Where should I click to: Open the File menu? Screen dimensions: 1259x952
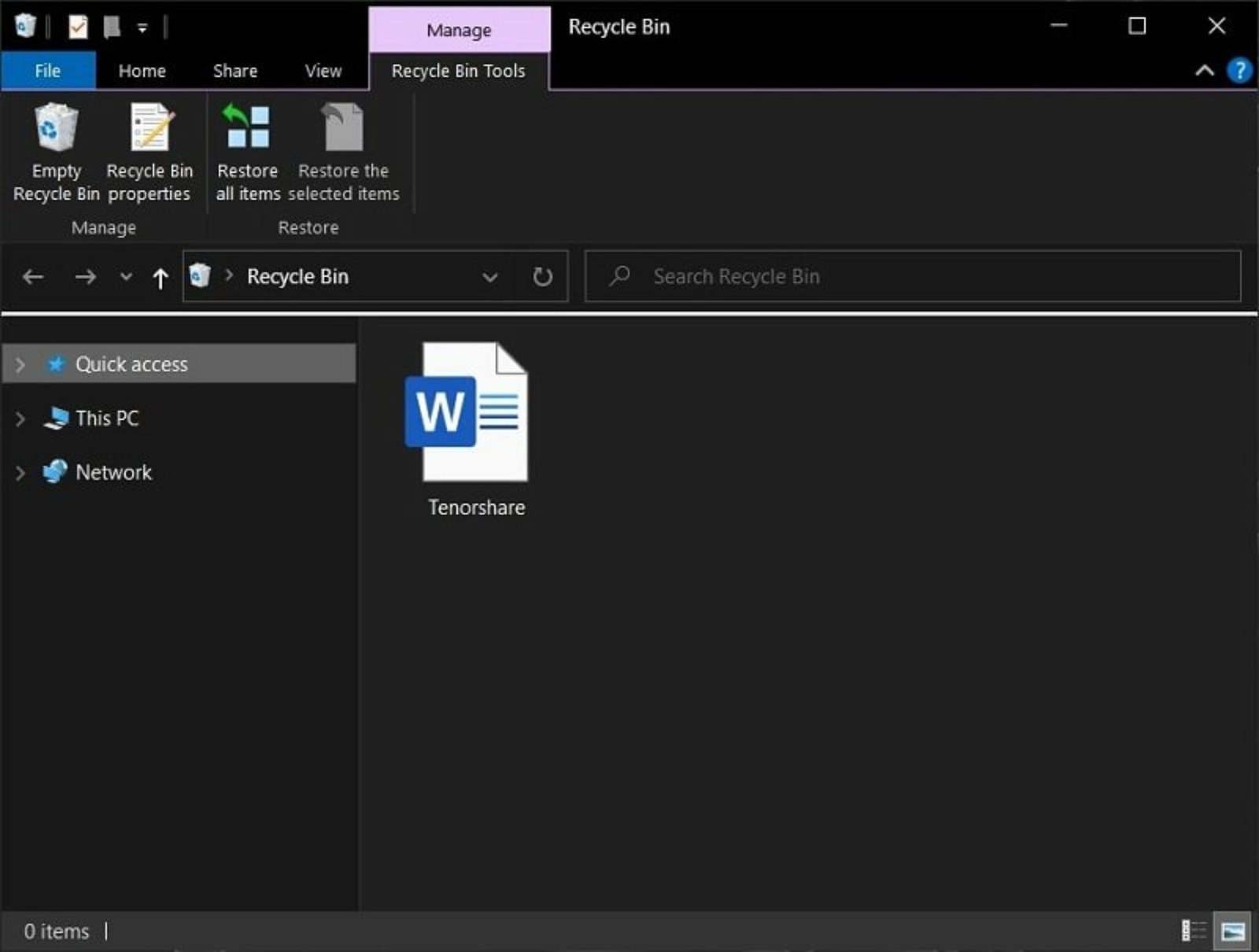pos(47,70)
